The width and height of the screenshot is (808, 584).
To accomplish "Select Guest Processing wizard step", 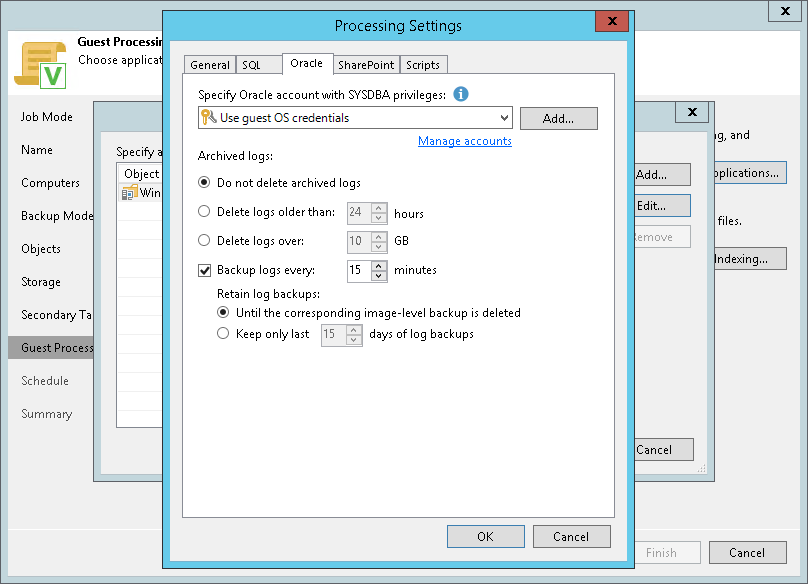I will [x=51, y=348].
